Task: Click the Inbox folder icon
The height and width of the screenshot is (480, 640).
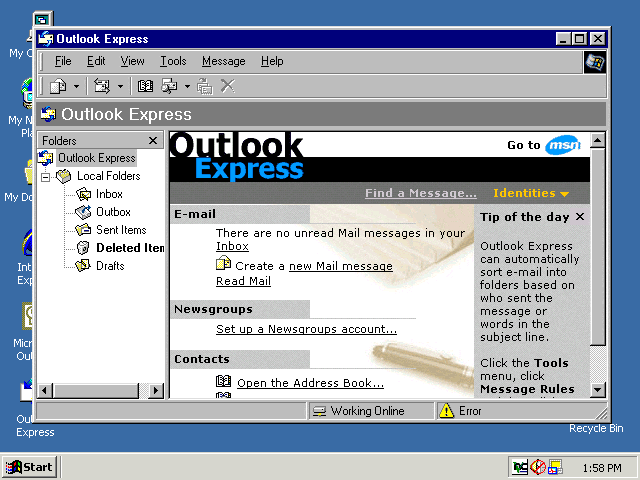Action: (x=83, y=194)
